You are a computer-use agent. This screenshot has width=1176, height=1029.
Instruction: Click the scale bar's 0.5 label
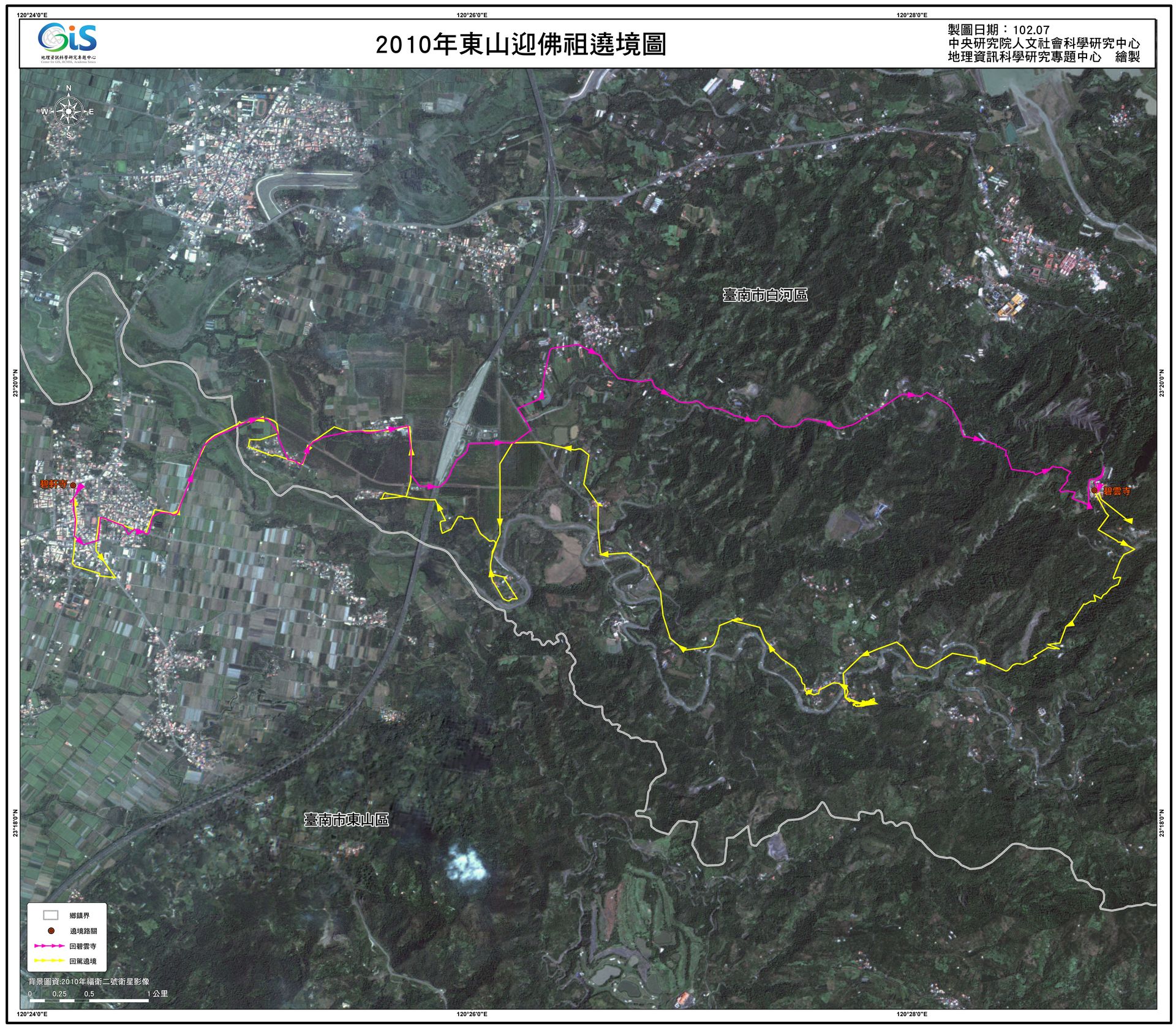(89, 993)
